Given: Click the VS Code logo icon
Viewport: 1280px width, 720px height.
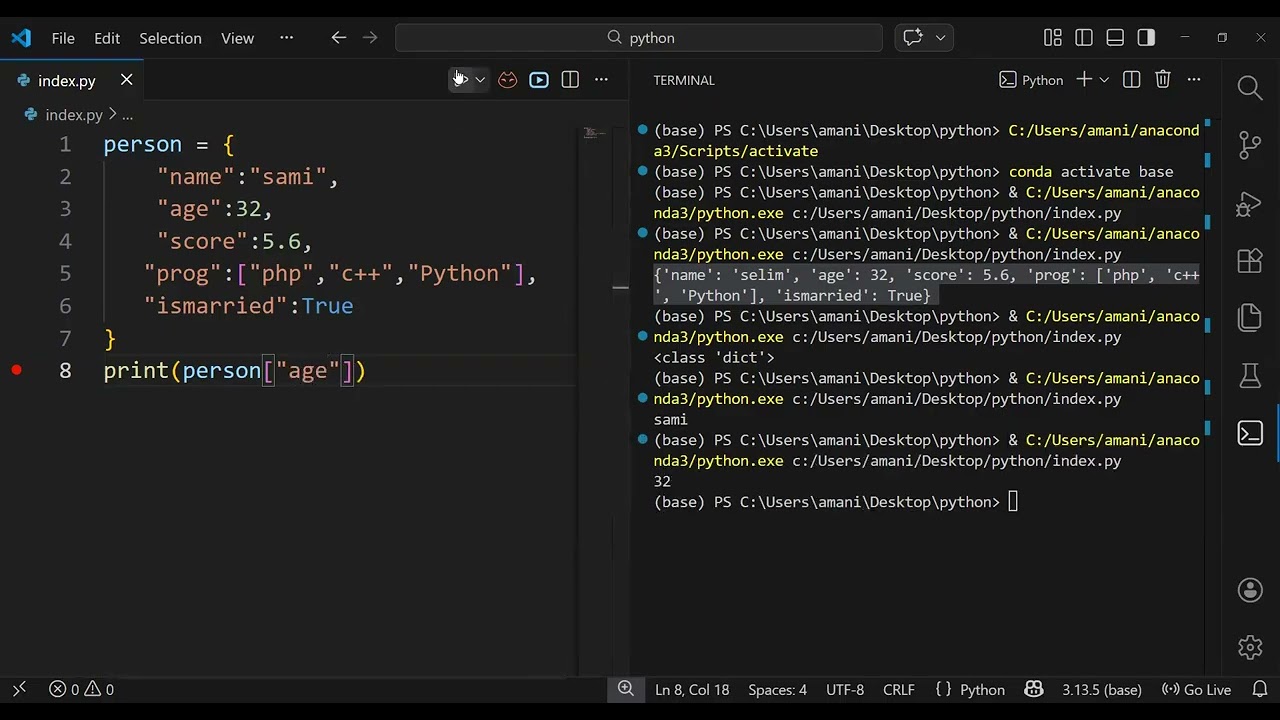Looking at the screenshot, I should click(21, 38).
